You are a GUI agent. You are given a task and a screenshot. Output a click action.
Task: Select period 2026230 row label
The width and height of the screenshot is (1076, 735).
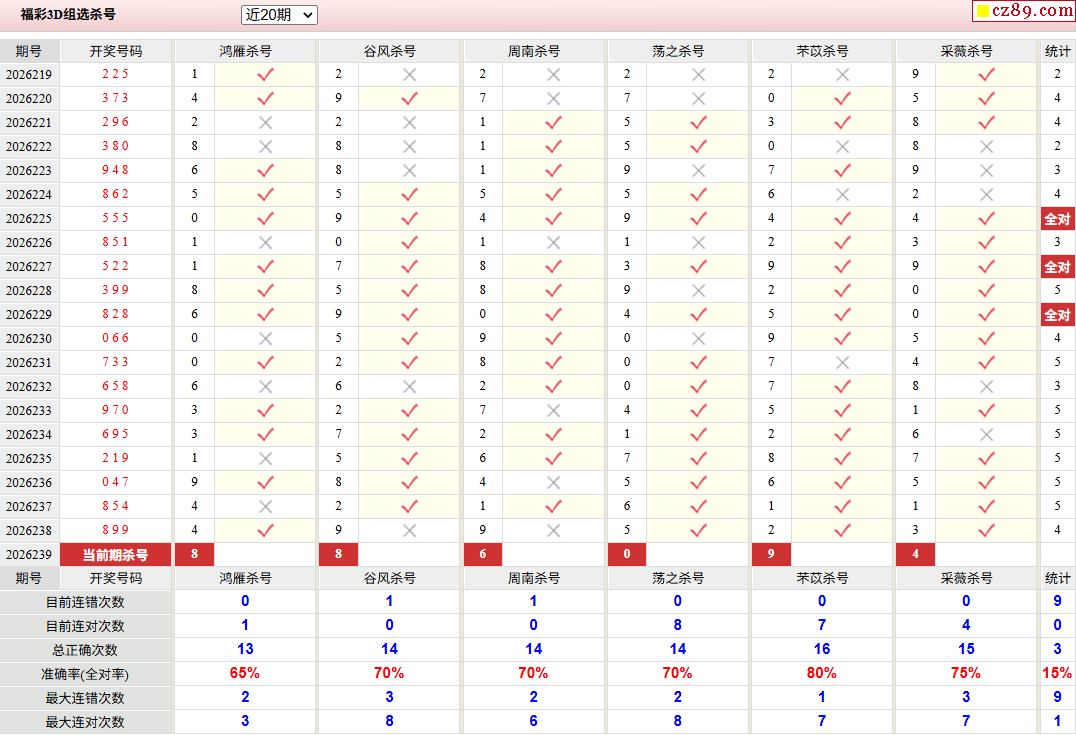pyautogui.click(x=29, y=338)
